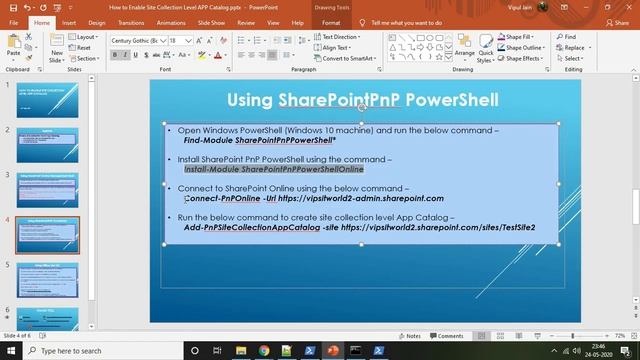
Task: Select slide 5 thumbnail
Action: 47,280
